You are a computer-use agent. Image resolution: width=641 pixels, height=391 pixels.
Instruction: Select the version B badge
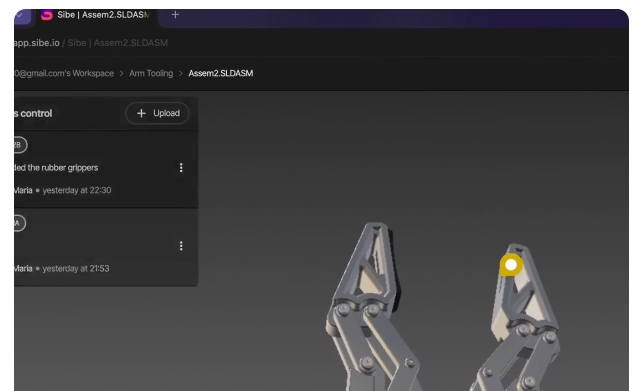(x=20, y=145)
